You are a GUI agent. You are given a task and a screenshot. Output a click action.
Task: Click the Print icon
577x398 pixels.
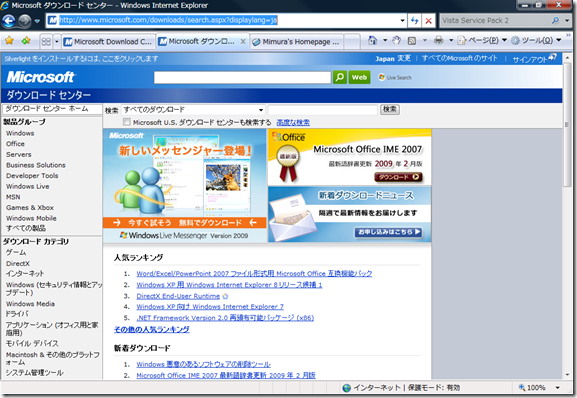pos(438,40)
